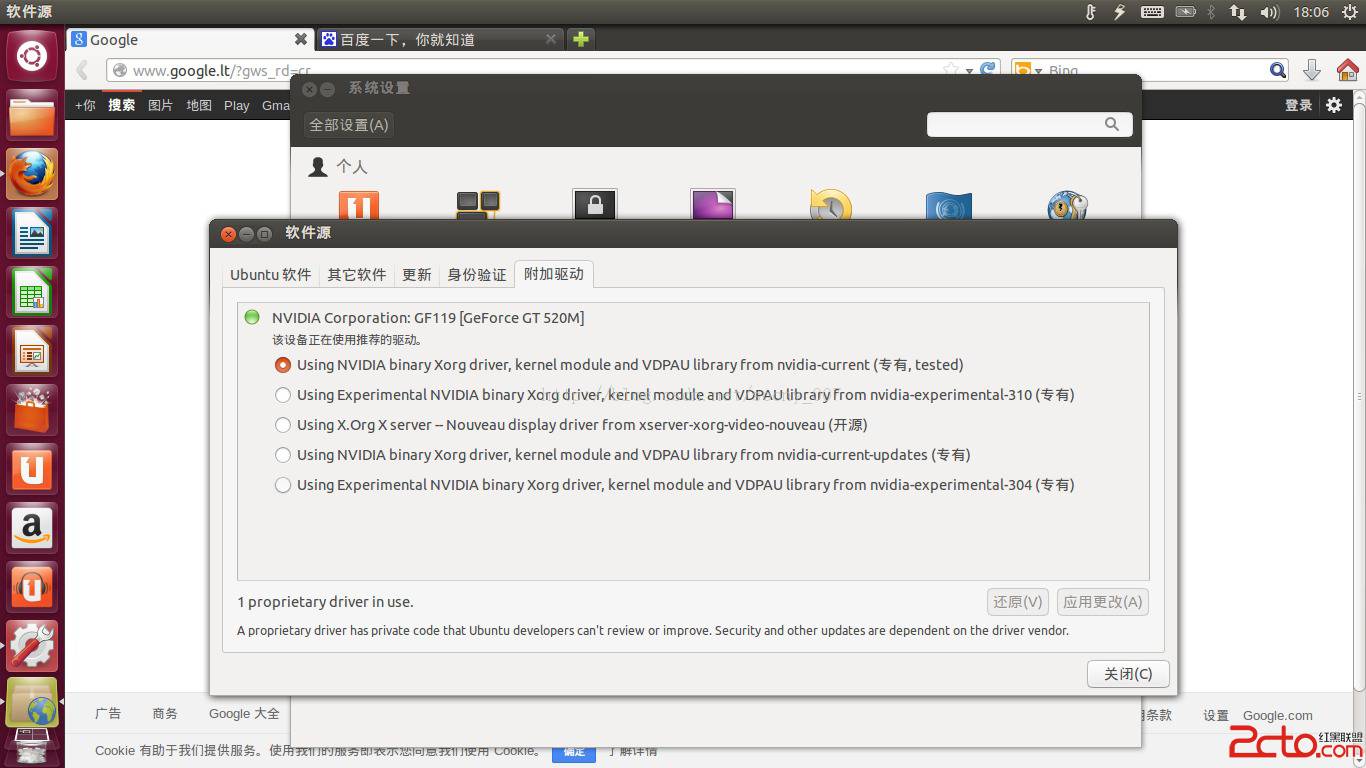Click the temperature indicator in top panel

pyautogui.click(x=1091, y=12)
